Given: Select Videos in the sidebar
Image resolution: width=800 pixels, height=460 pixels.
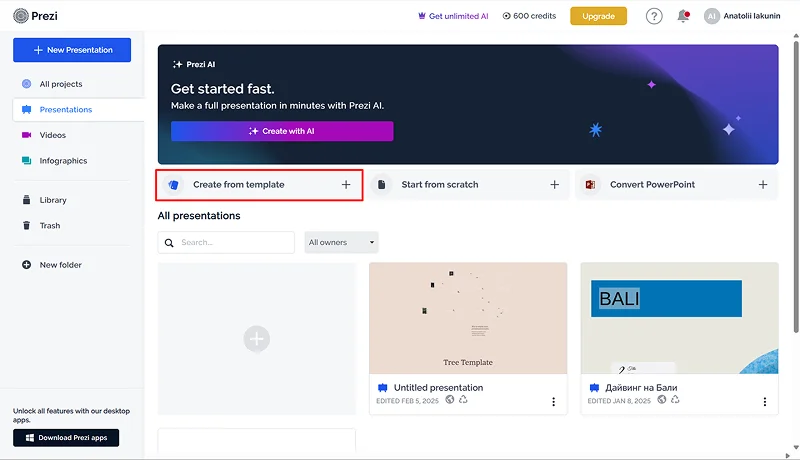Looking at the screenshot, I should pos(53,135).
